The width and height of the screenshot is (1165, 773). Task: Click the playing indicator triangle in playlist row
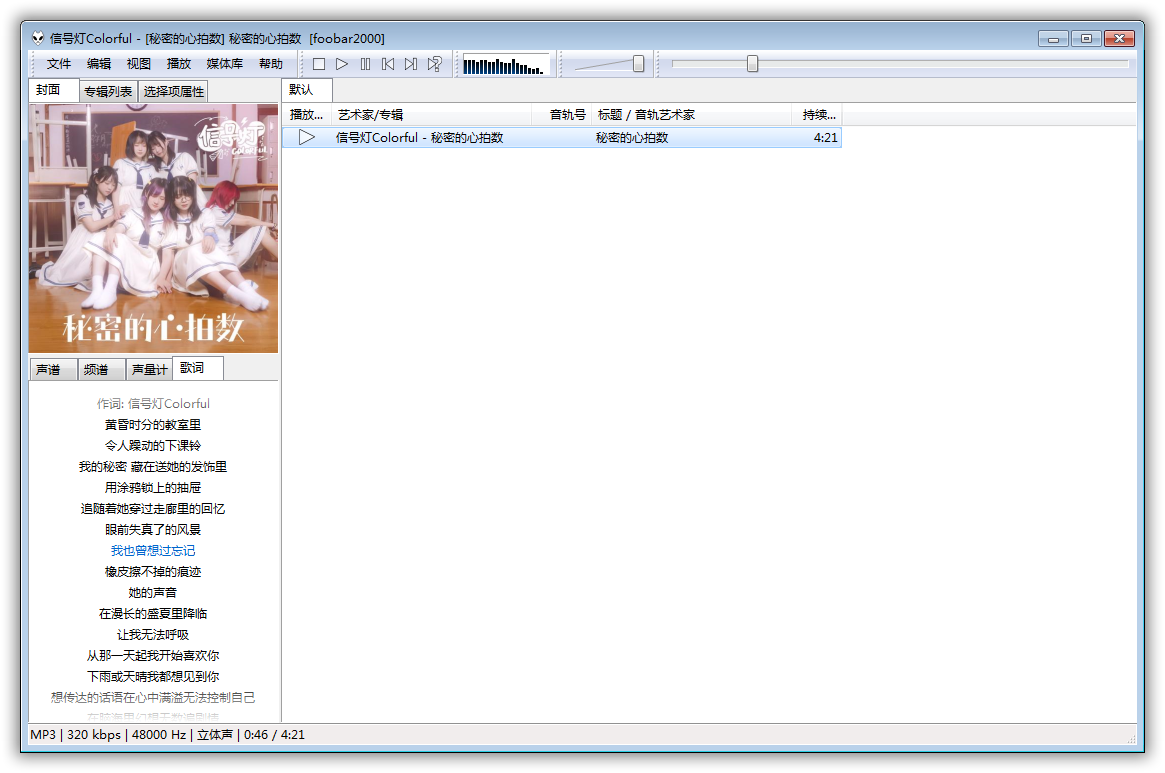[x=307, y=137]
